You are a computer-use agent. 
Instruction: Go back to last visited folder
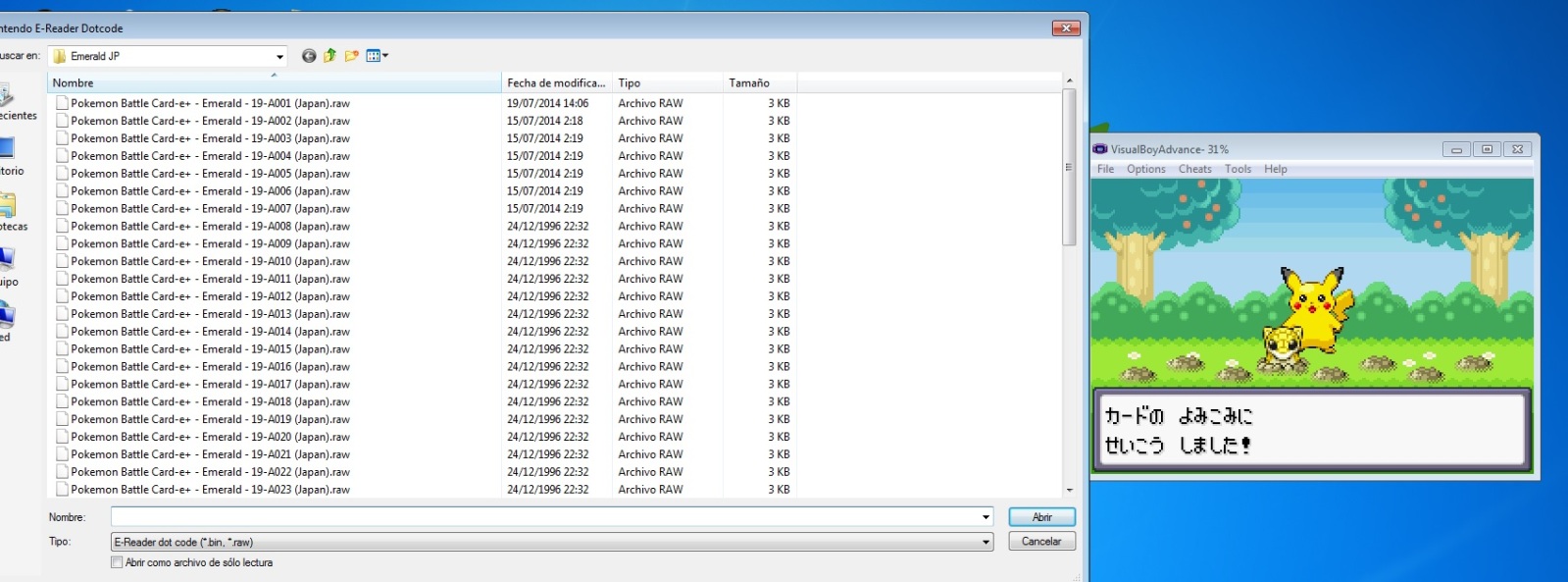click(309, 56)
